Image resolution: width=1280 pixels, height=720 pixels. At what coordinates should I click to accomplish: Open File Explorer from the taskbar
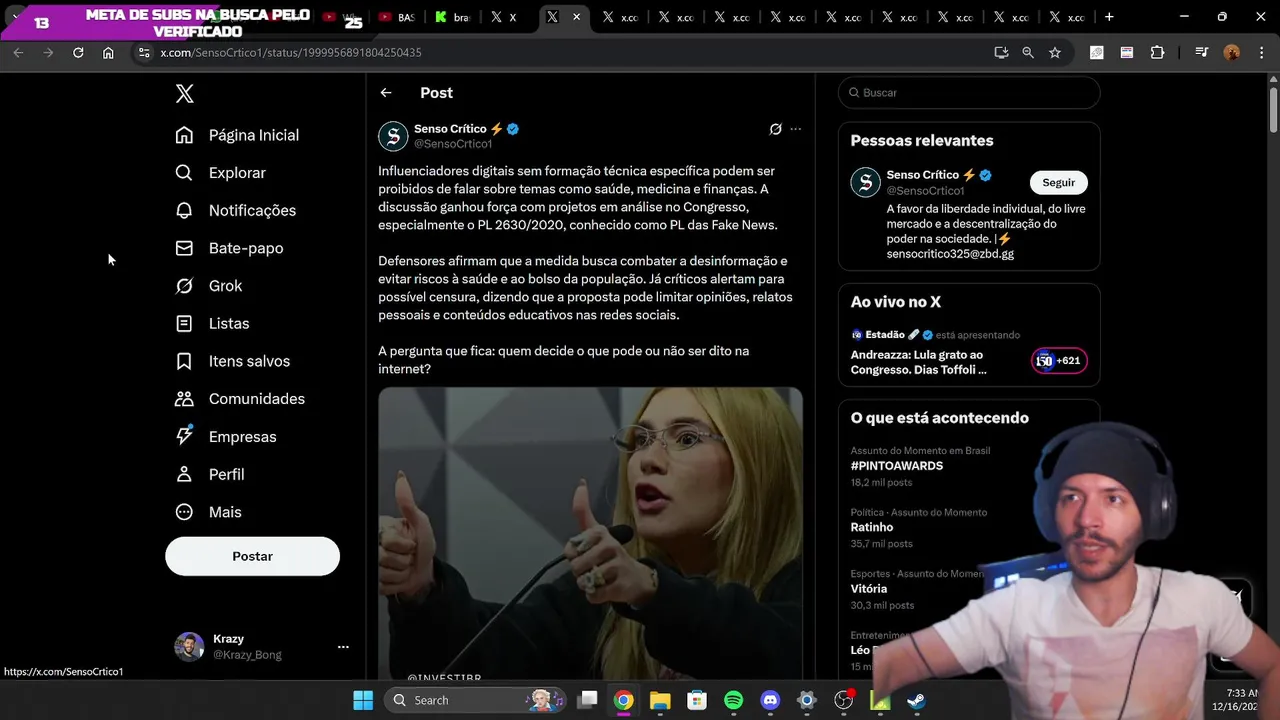pos(660,700)
